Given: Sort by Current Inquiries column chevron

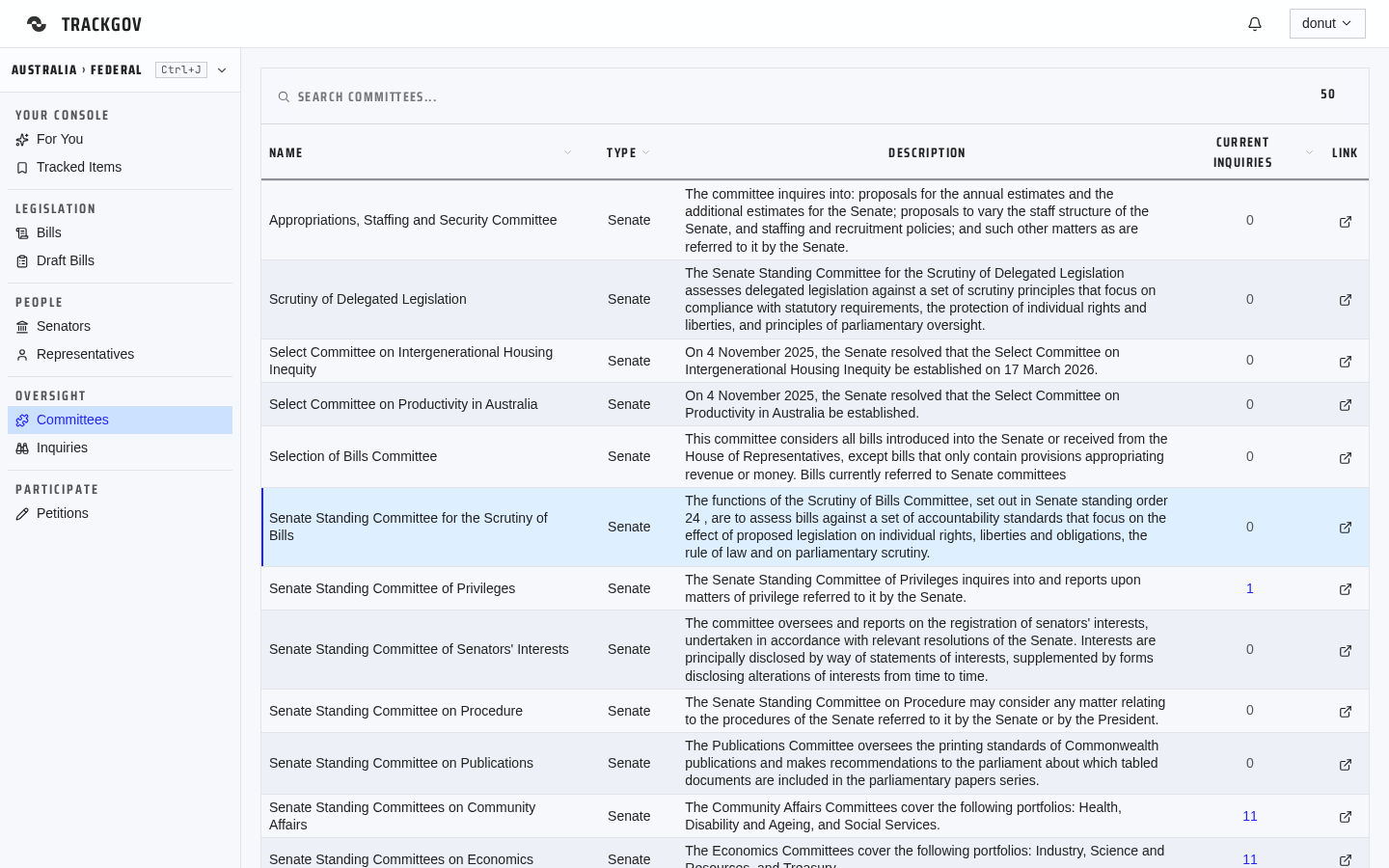Looking at the screenshot, I should (1309, 152).
